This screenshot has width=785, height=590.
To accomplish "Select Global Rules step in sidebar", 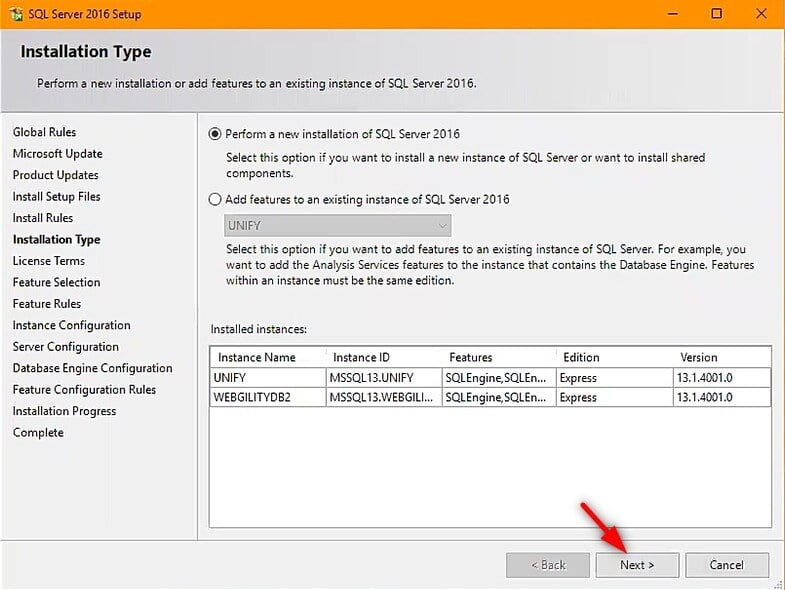I will 45,132.
